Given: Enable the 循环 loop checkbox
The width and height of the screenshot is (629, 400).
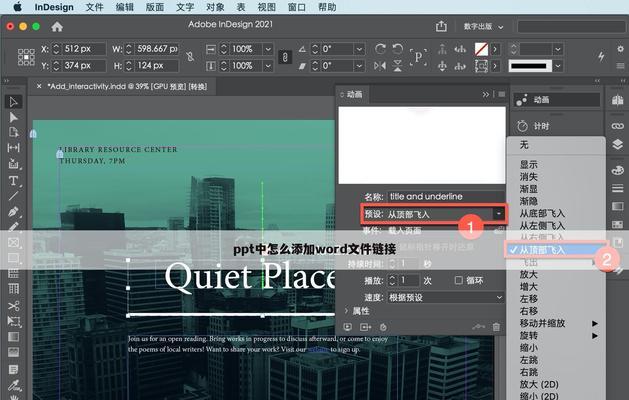Looking at the screenshot, I should 459,280.
